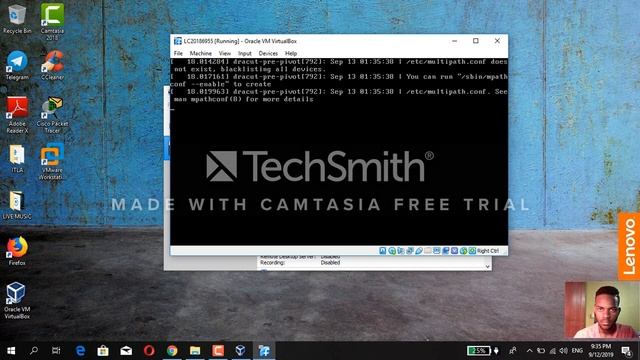Open the Action Center notifications
This screenshot has width=640, height=360.
626,351
